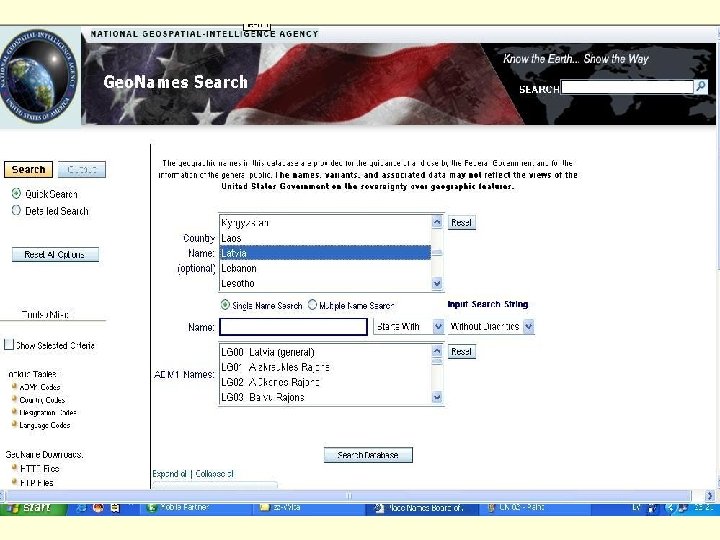Open the ADM1 Codes lookup table link
720x540 pixels.
point(39,387)
